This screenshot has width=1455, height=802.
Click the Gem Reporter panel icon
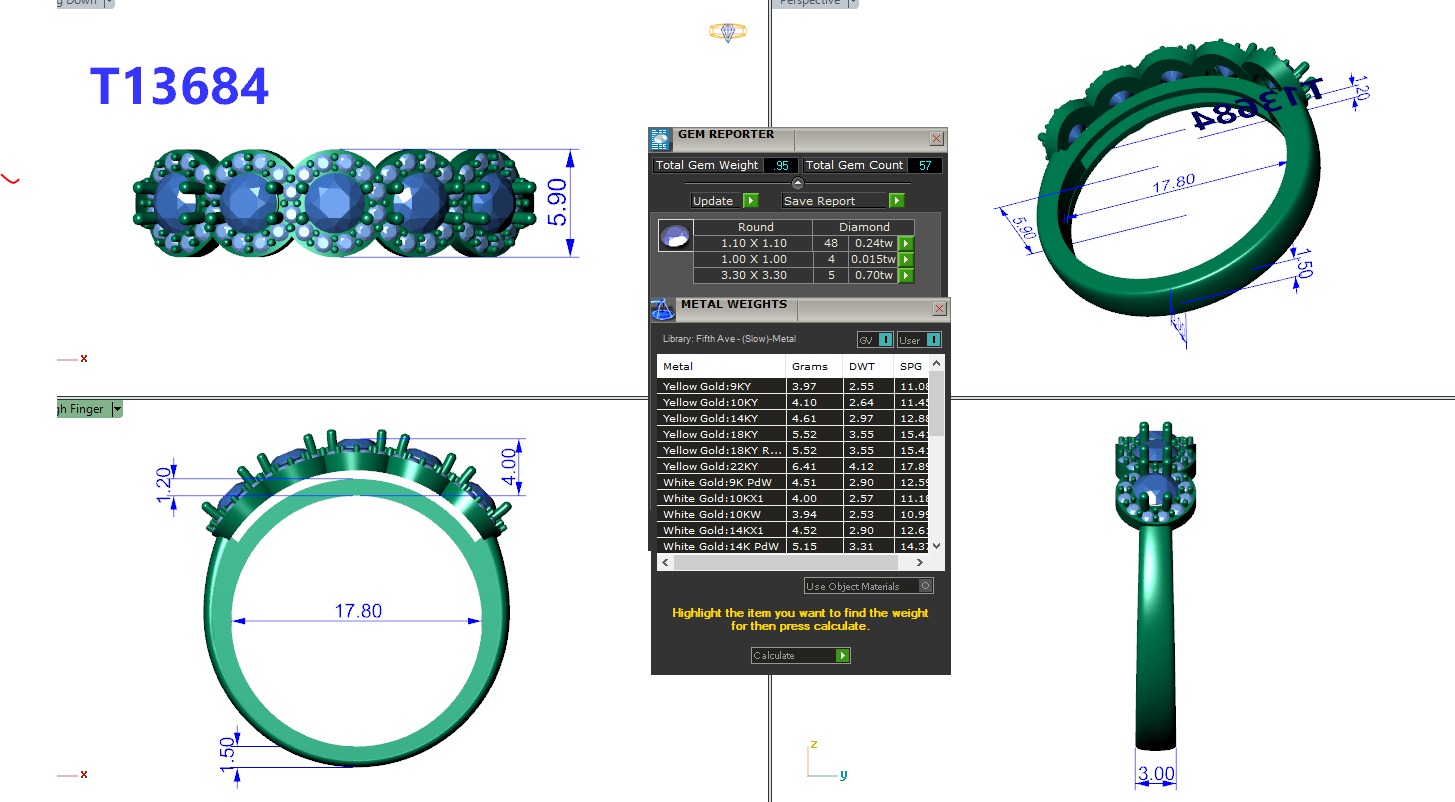660,139
